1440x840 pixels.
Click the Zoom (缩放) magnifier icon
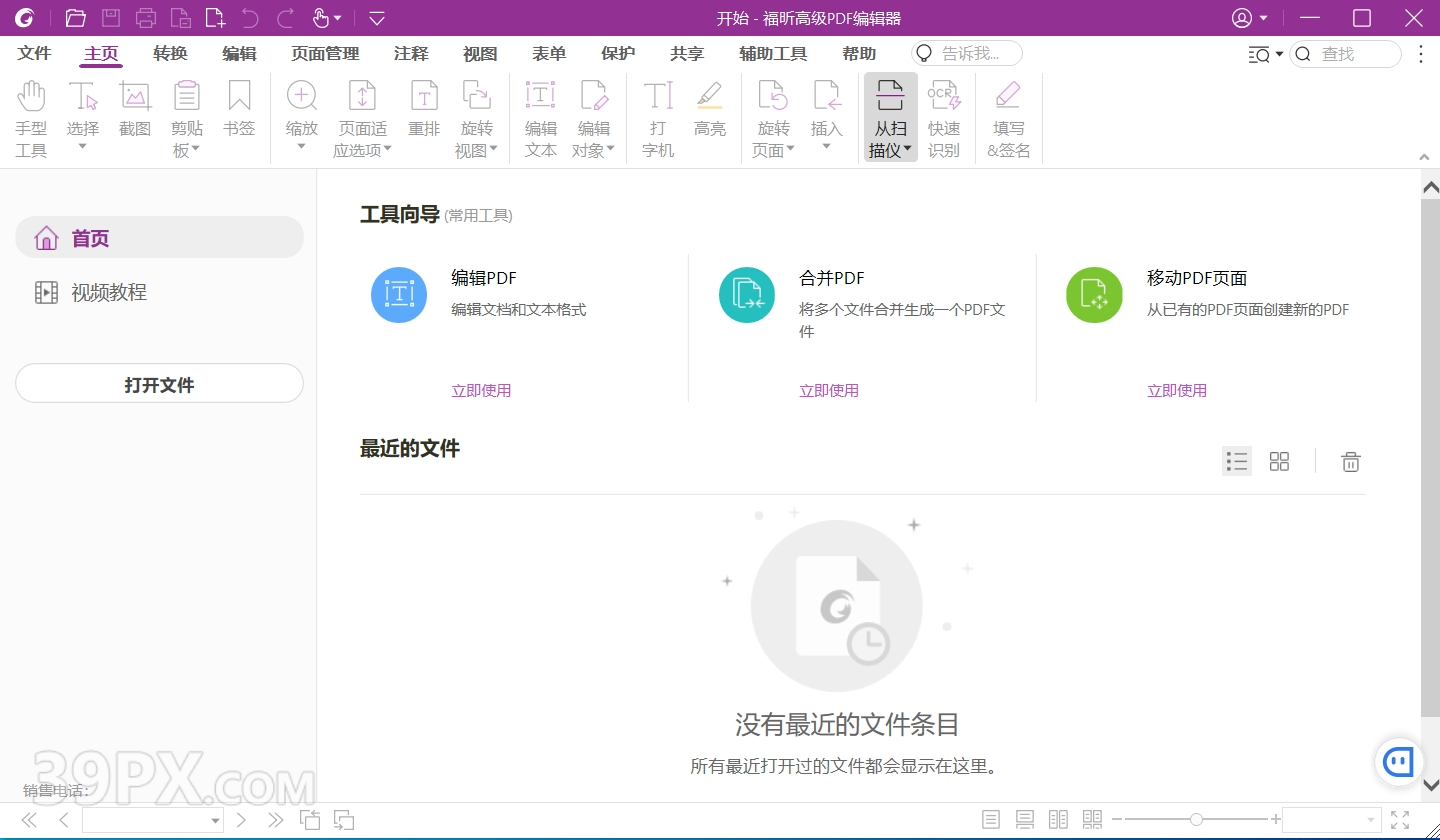point(302,96)
